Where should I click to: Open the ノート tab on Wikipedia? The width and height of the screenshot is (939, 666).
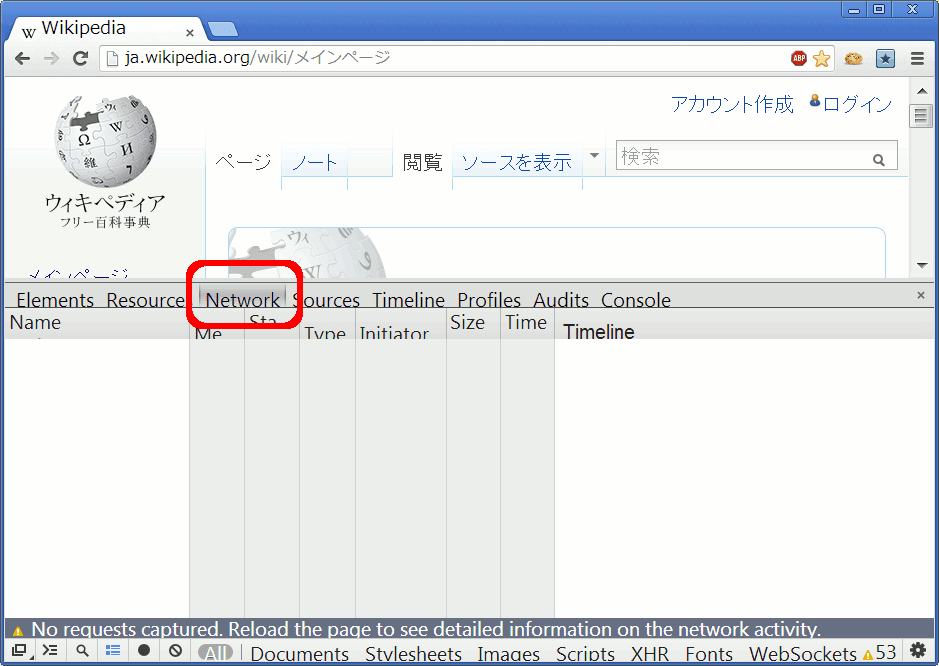(314, 162)
